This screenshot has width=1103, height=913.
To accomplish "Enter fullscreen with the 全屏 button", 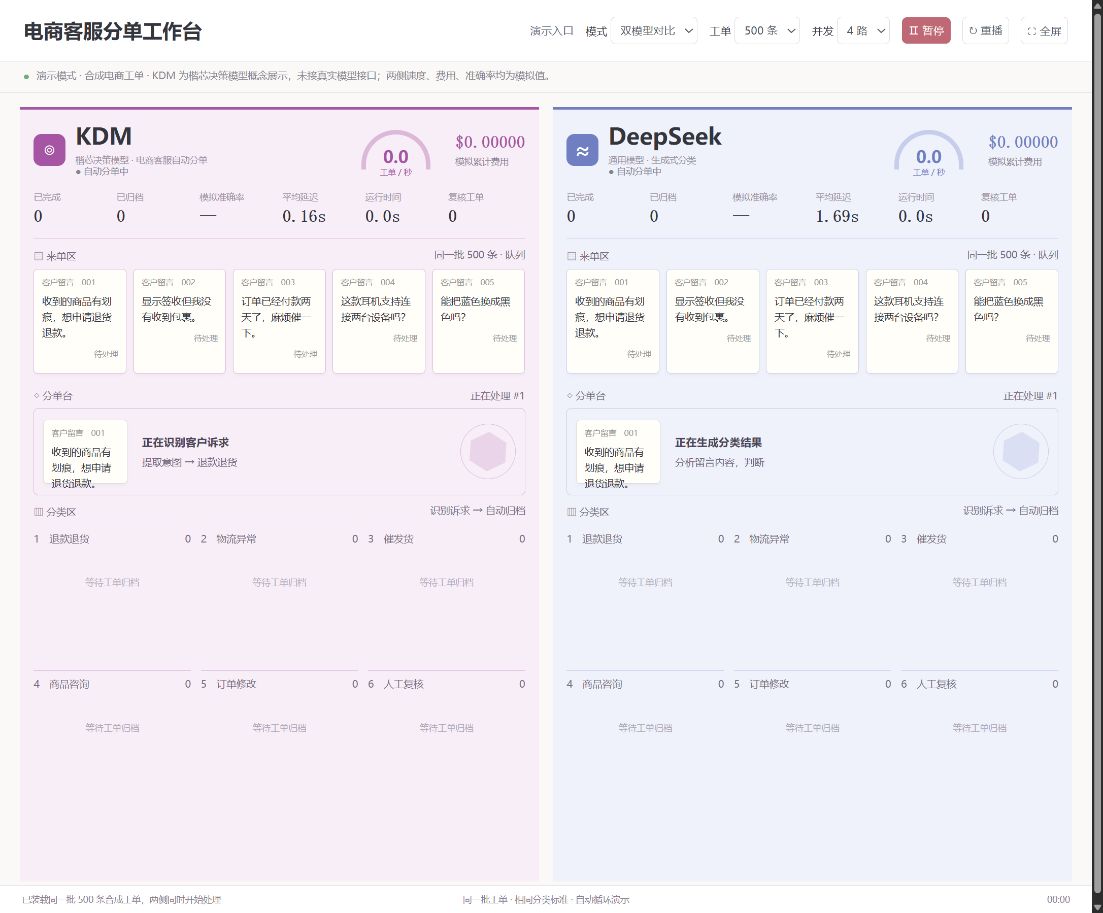I will [x=1044, y=31].
